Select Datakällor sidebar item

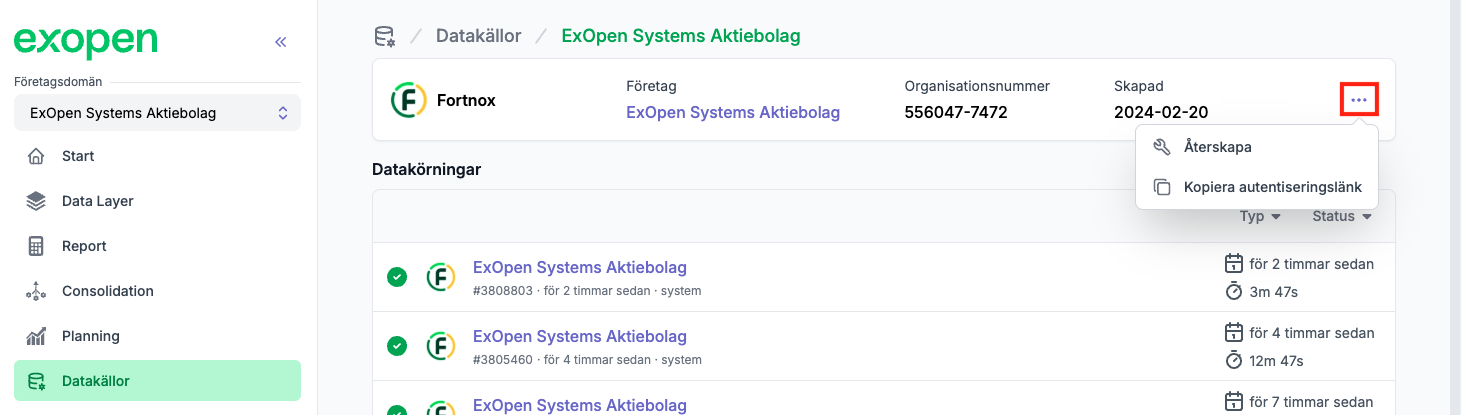pyautogui.click(x=157, y=381)
